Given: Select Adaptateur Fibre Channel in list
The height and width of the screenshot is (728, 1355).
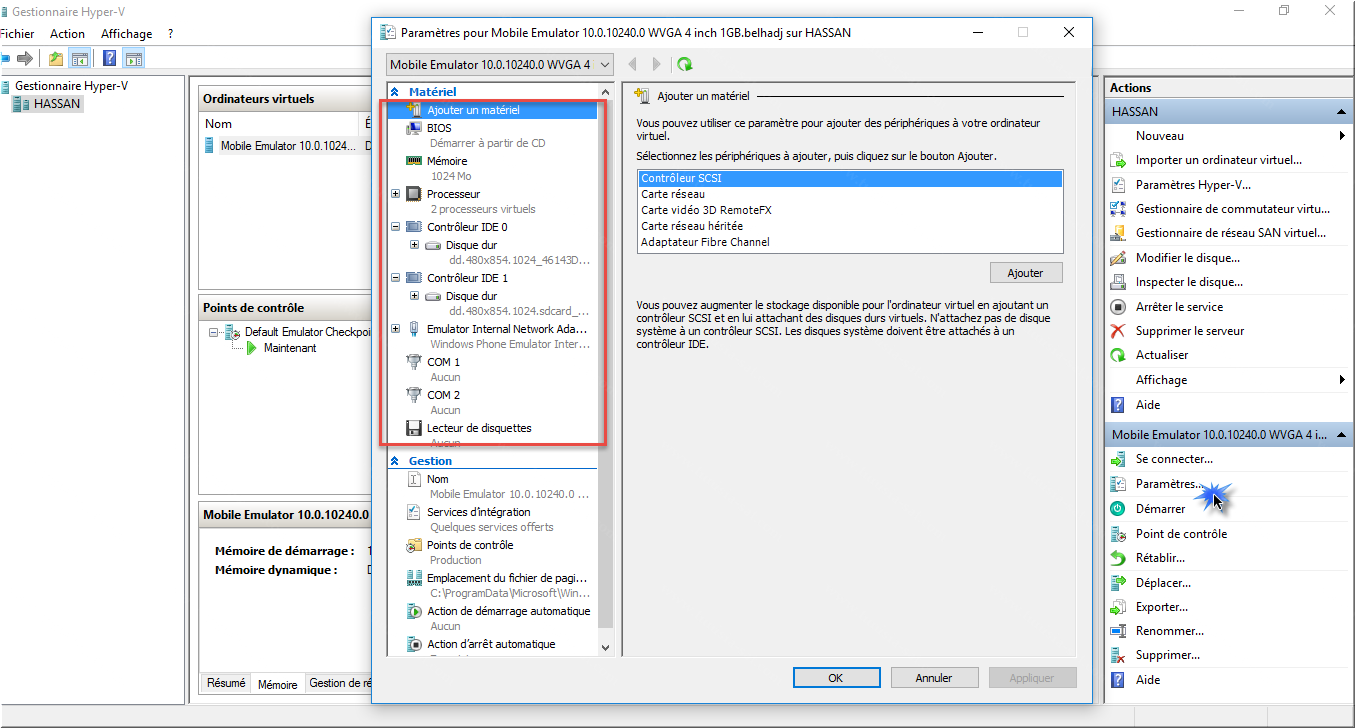Looking at the screenshot, I should click(850, 242).
